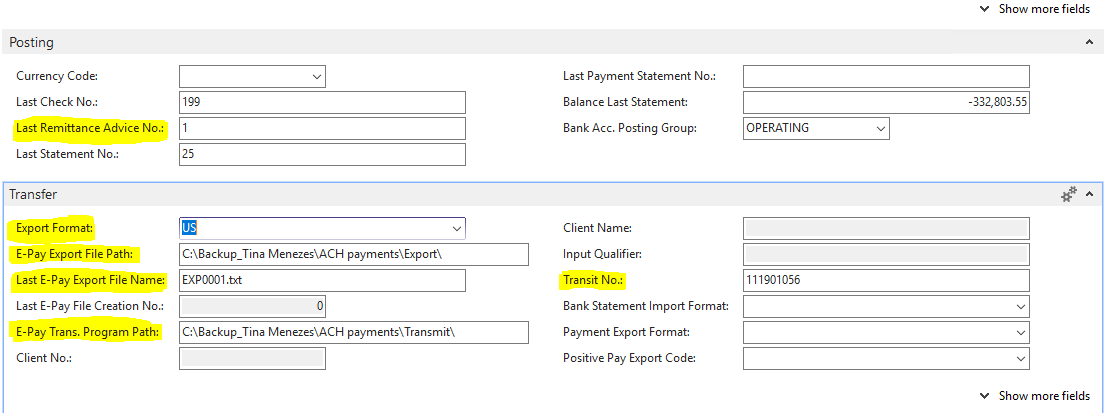Screen dimensions: 1104x413
Task: Click the Last E-Pay Export File Name field
Action: click(322, 280)
